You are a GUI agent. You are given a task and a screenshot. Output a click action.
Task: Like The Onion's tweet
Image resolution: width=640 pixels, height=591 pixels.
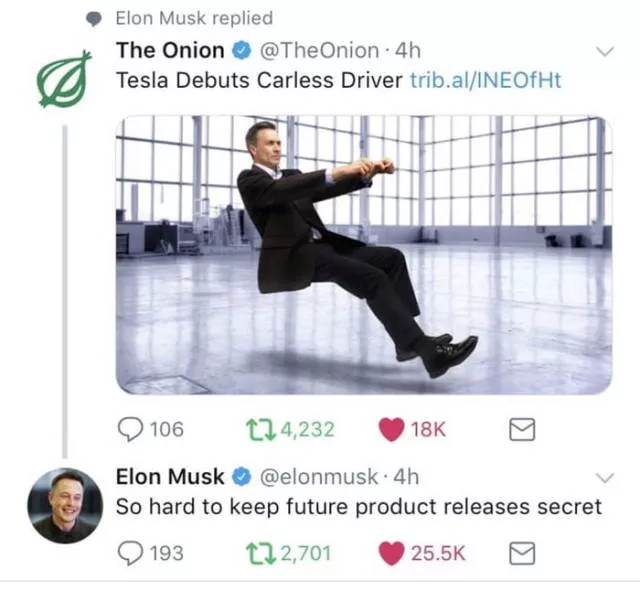391,429
